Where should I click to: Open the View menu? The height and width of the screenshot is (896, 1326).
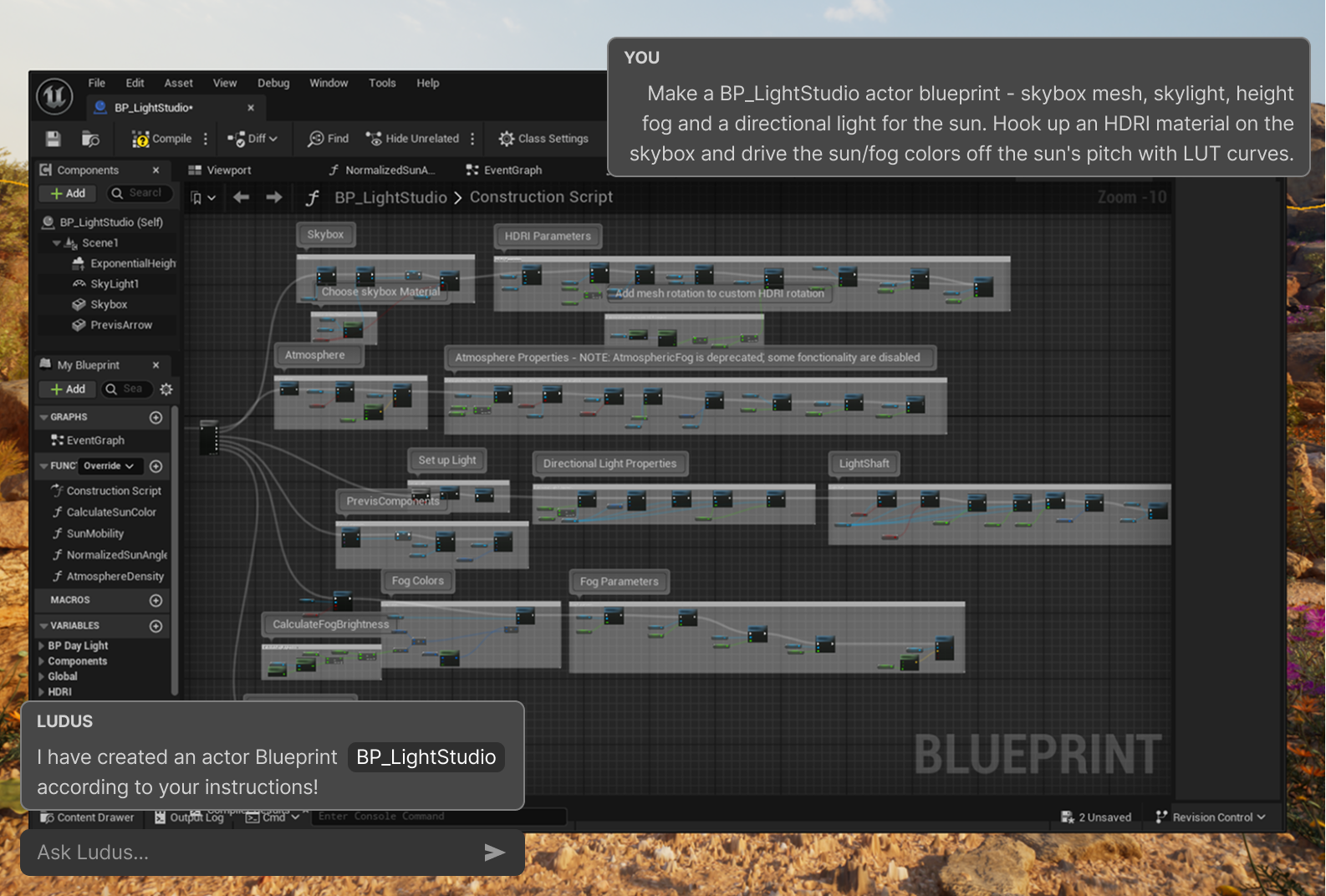coord(225,83)
